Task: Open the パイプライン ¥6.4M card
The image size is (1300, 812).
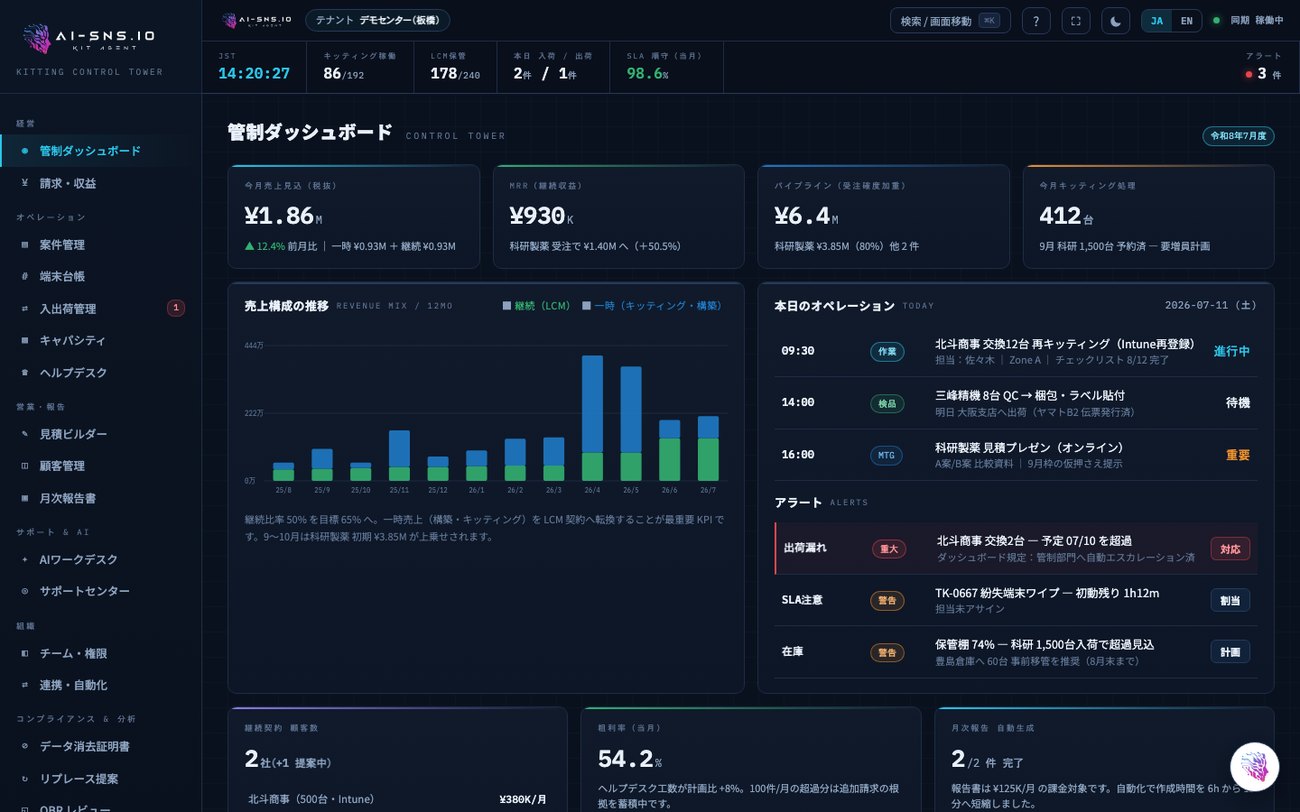Action: (x=884, y=217)
